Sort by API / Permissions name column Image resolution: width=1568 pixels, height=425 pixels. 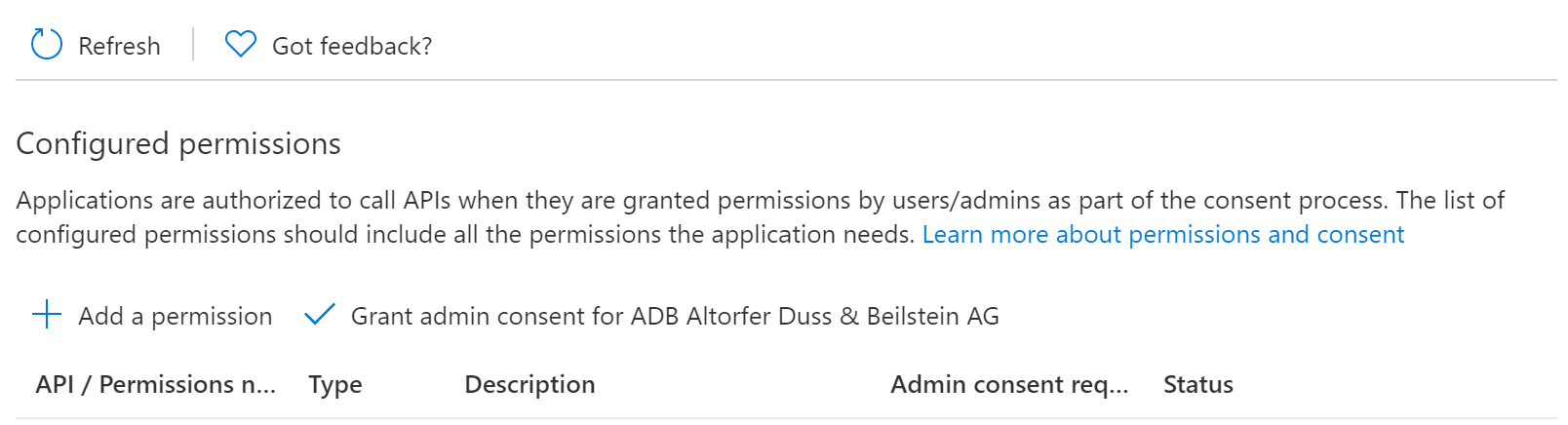(x=156, y=384)
